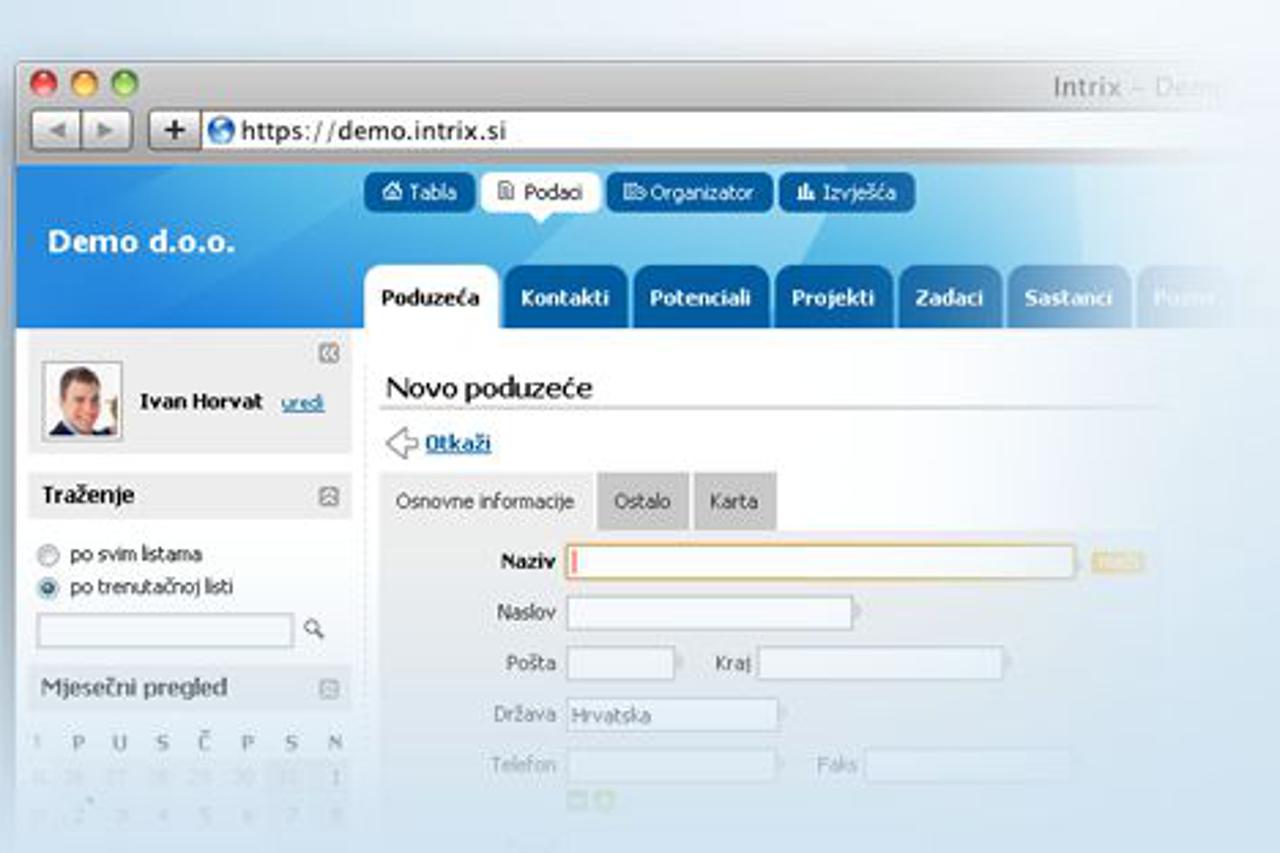This screenshot has height=853, width=1280.
Task: Open the Organizator menu
Action: [689, 193]
